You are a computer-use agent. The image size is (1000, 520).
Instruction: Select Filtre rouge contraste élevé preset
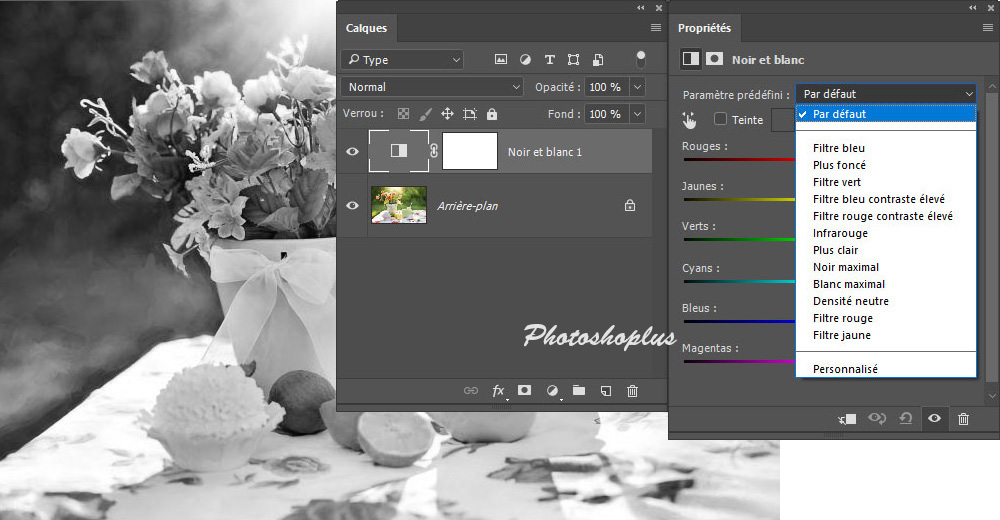tap(882, 216)
